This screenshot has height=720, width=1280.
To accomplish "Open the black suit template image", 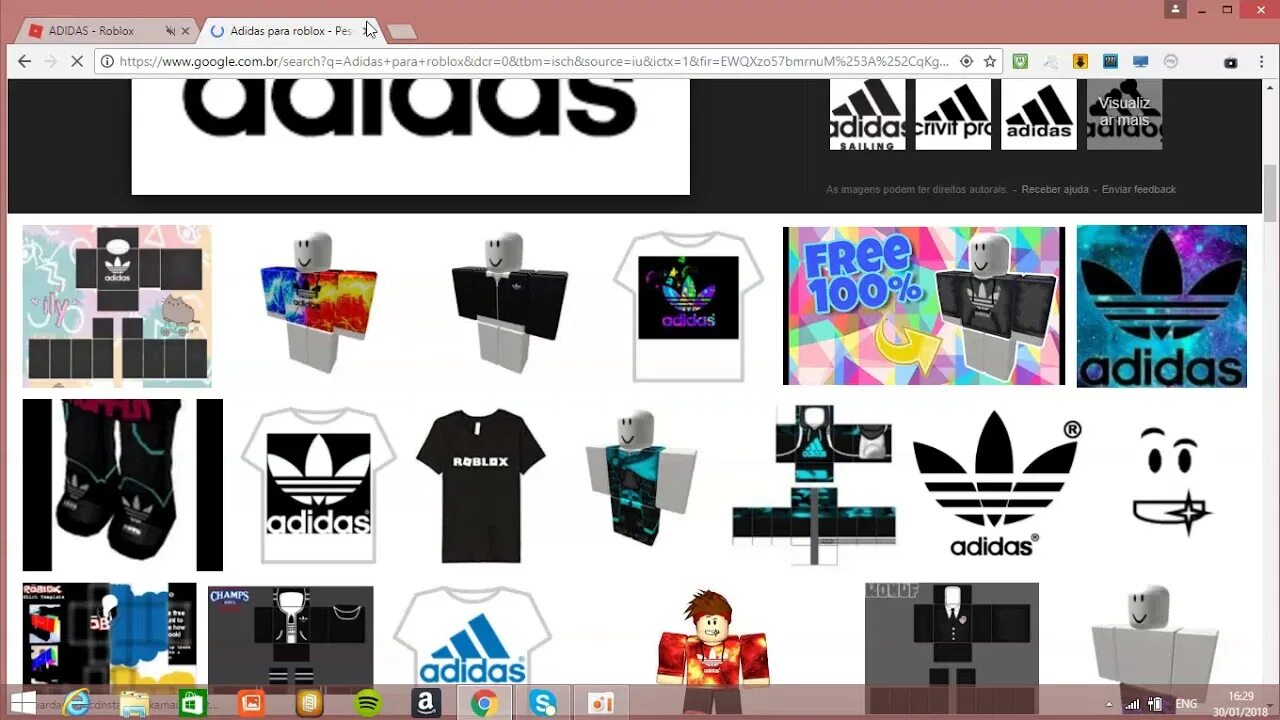I will [952, 635].
